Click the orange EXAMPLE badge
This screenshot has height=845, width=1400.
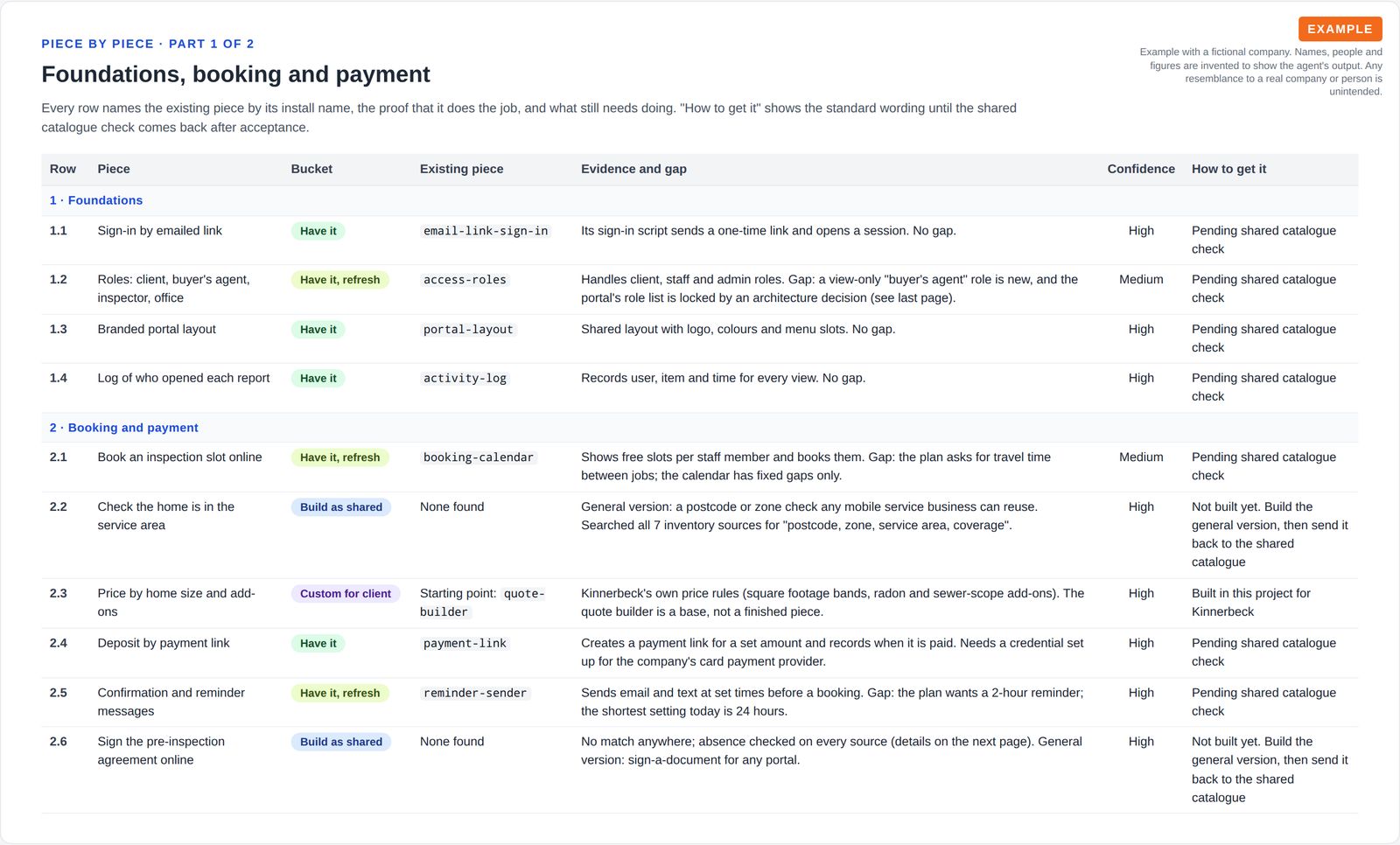coord(1340,29)
